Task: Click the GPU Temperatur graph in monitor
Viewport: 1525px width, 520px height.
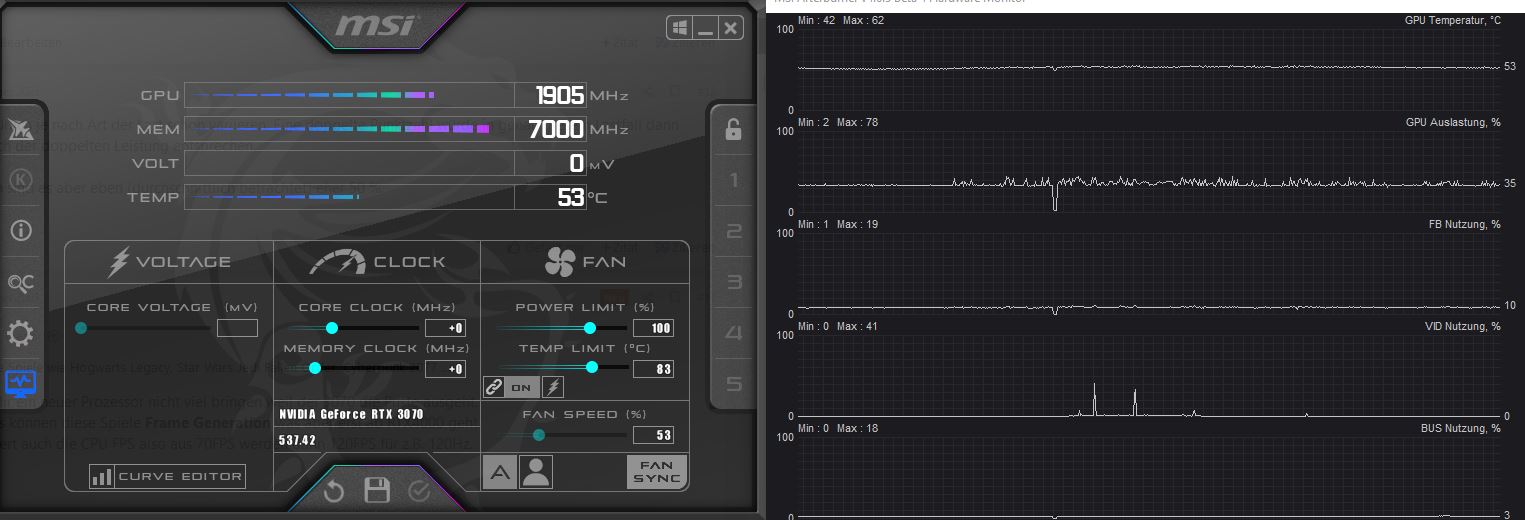Action: 1150,69
